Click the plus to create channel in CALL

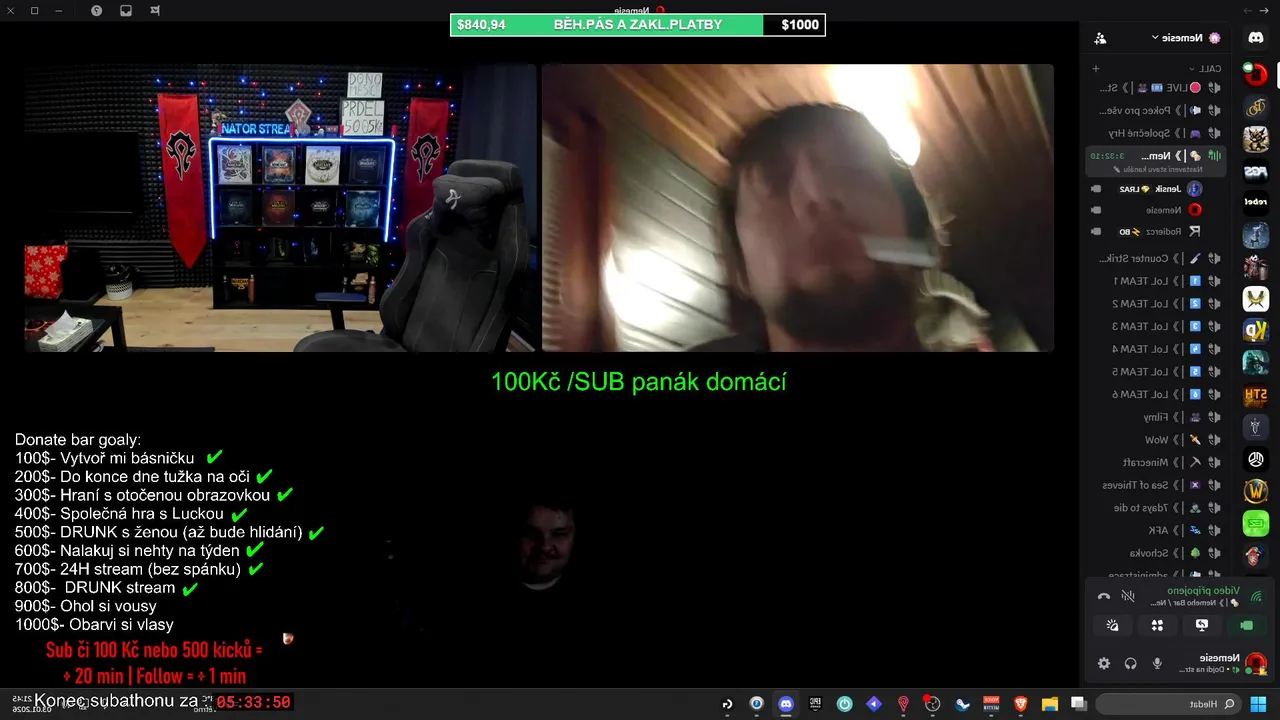(1096, 69)
